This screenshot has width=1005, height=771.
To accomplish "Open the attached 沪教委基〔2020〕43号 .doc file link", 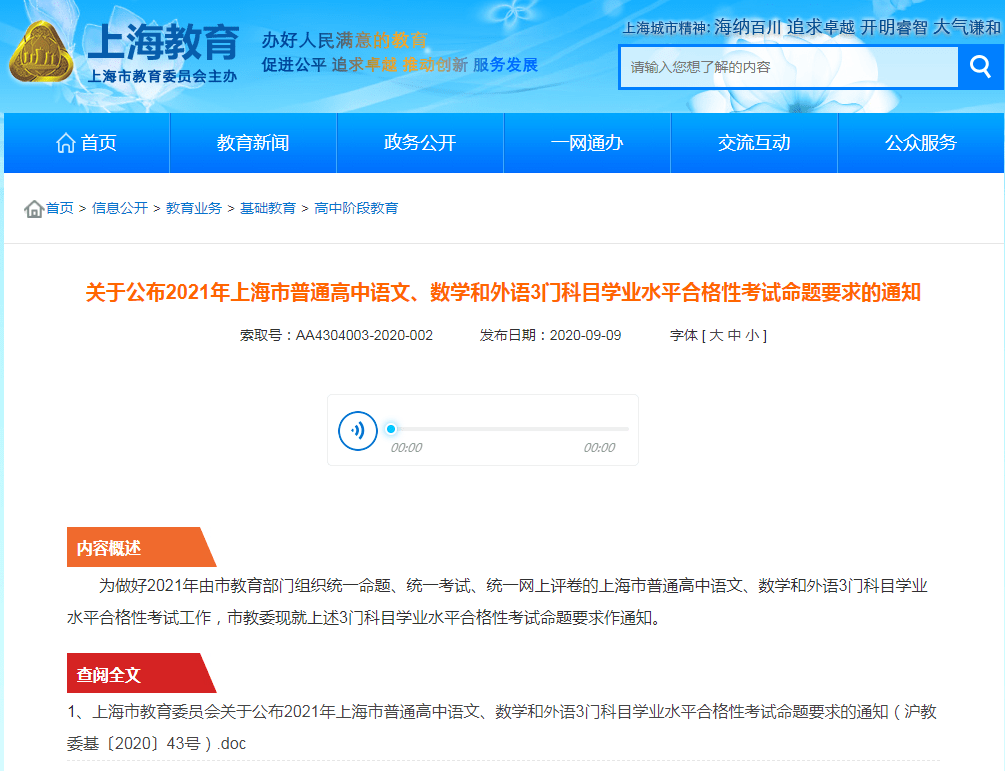I will (x=502, y=727).
